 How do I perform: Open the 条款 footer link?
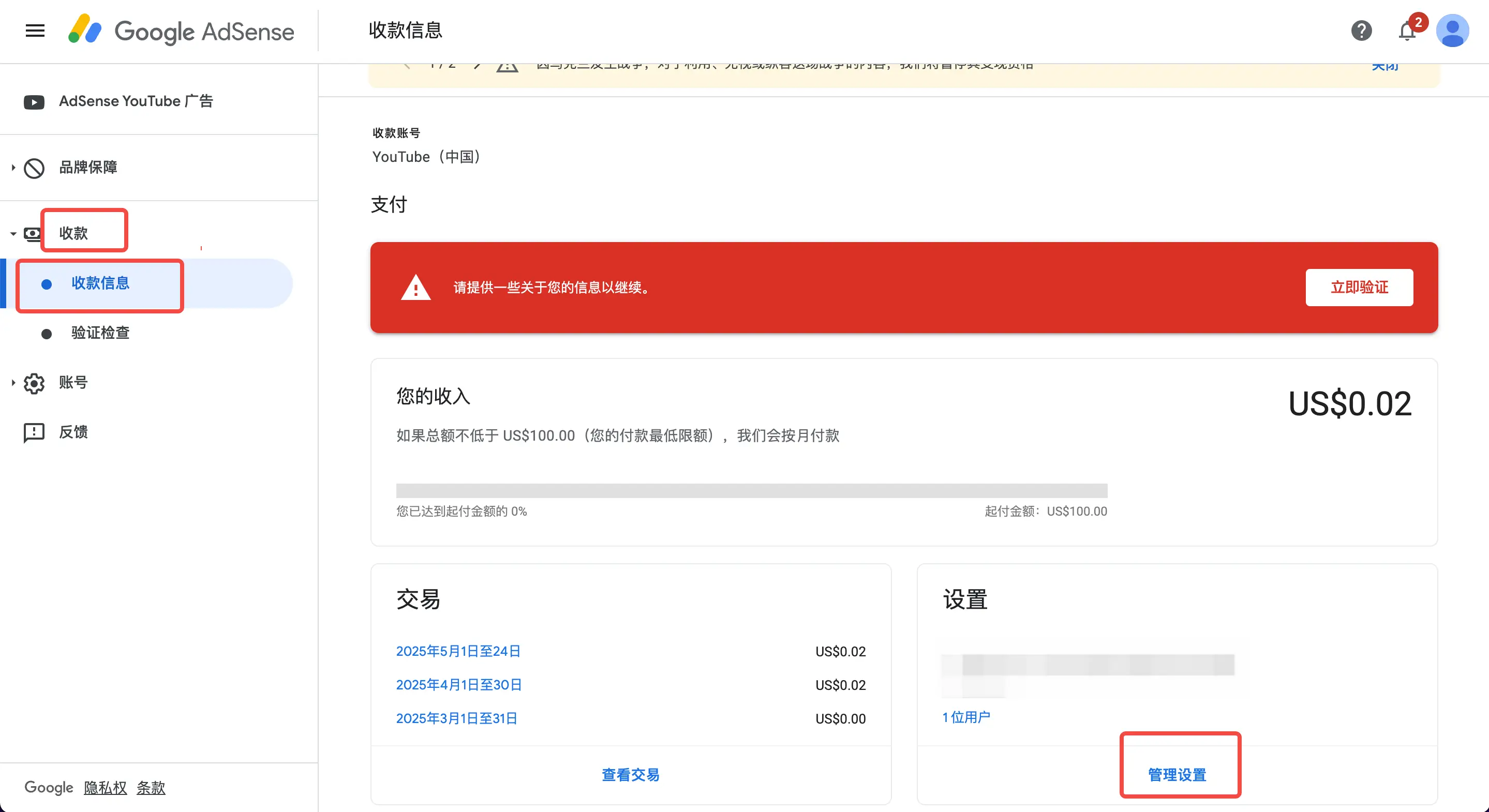coord(151,788)
